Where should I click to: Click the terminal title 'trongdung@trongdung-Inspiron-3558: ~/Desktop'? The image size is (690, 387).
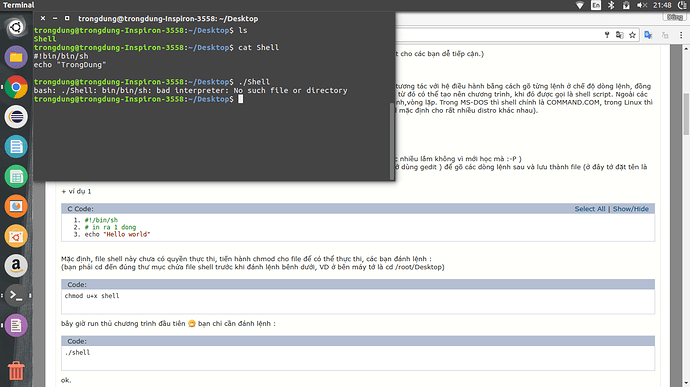[168, 18]
